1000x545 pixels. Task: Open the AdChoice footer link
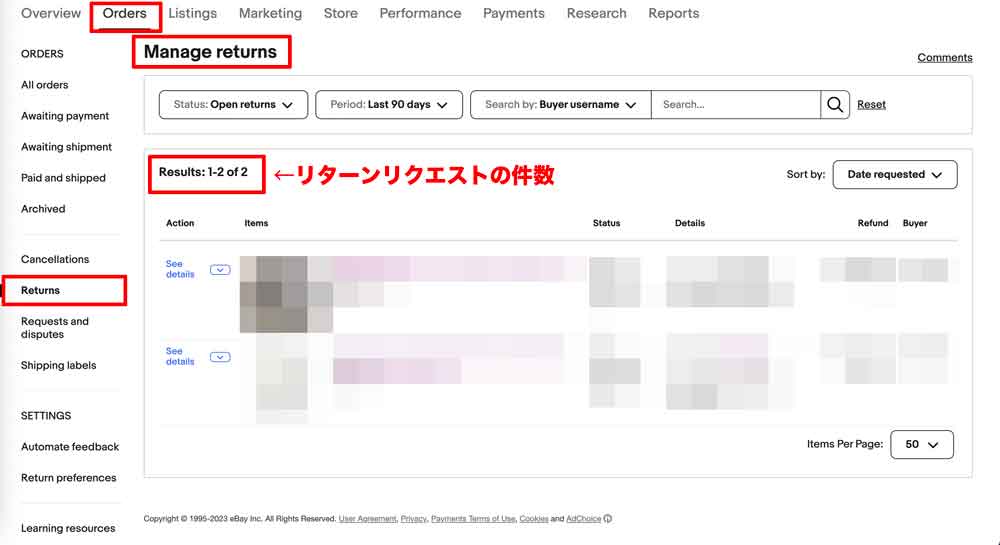click(x=584, y=519)
